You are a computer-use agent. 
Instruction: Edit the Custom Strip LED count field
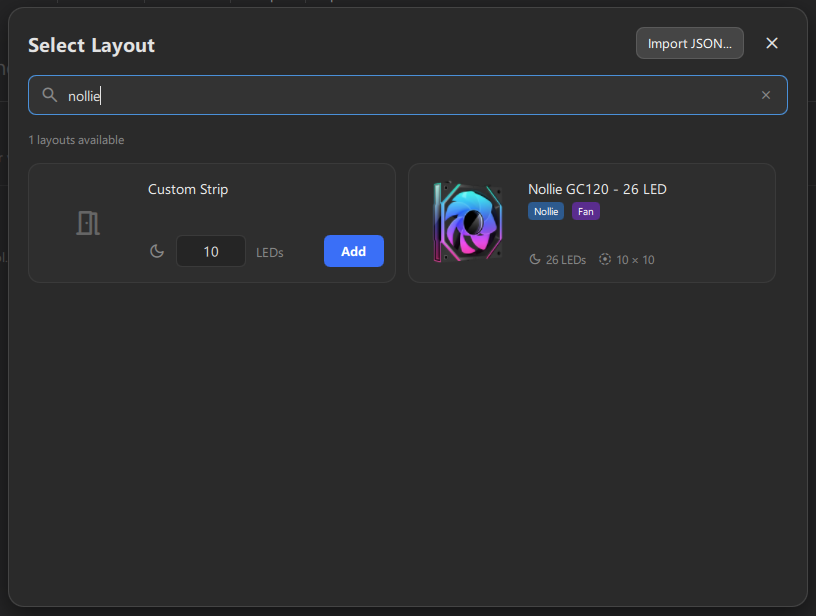tap(211, 251)
